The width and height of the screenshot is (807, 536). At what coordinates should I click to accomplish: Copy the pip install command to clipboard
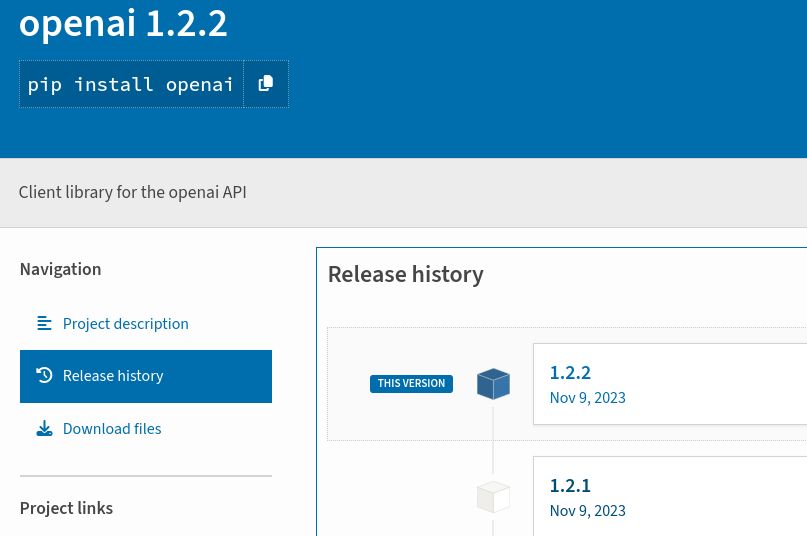pos(266,84)
